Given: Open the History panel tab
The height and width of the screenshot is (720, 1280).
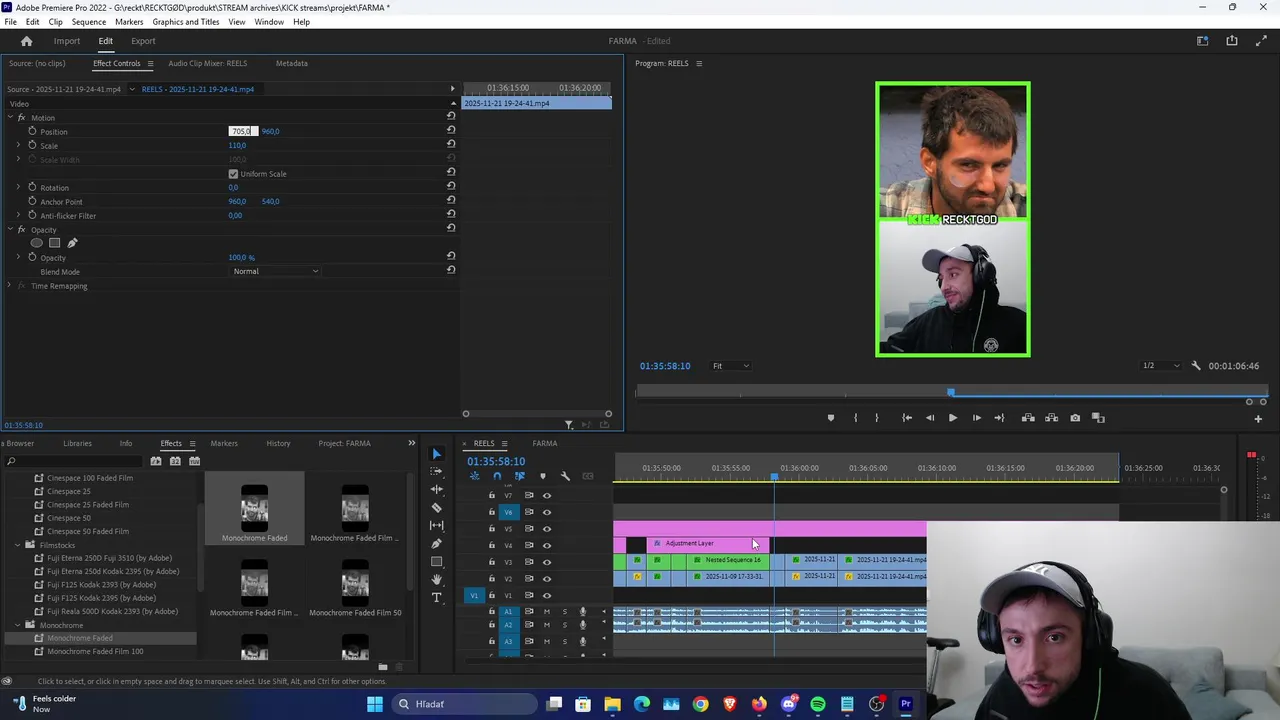Looking at the screenshot, I should (x=278, y=443).
